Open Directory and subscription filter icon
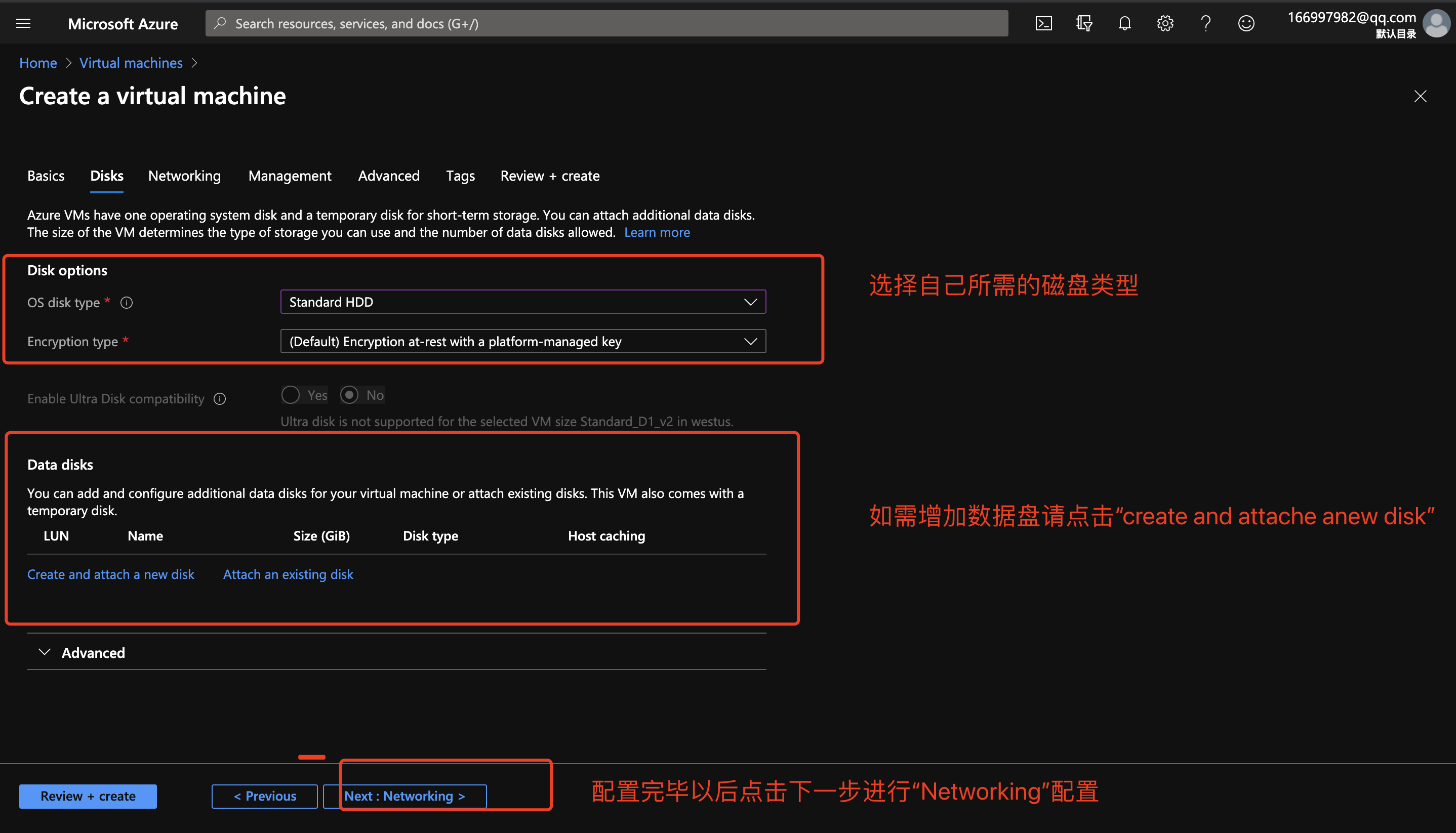The image size is (1456, 833). [x=1084, y=23]
